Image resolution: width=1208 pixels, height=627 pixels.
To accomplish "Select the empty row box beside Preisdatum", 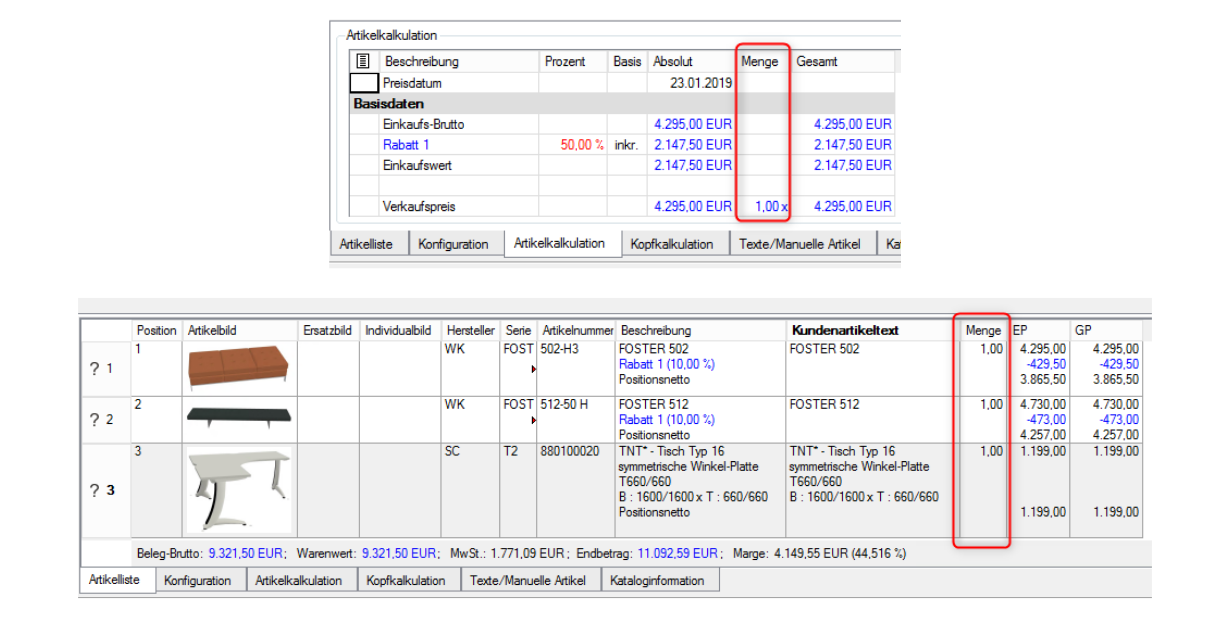I will click(364, 83).
